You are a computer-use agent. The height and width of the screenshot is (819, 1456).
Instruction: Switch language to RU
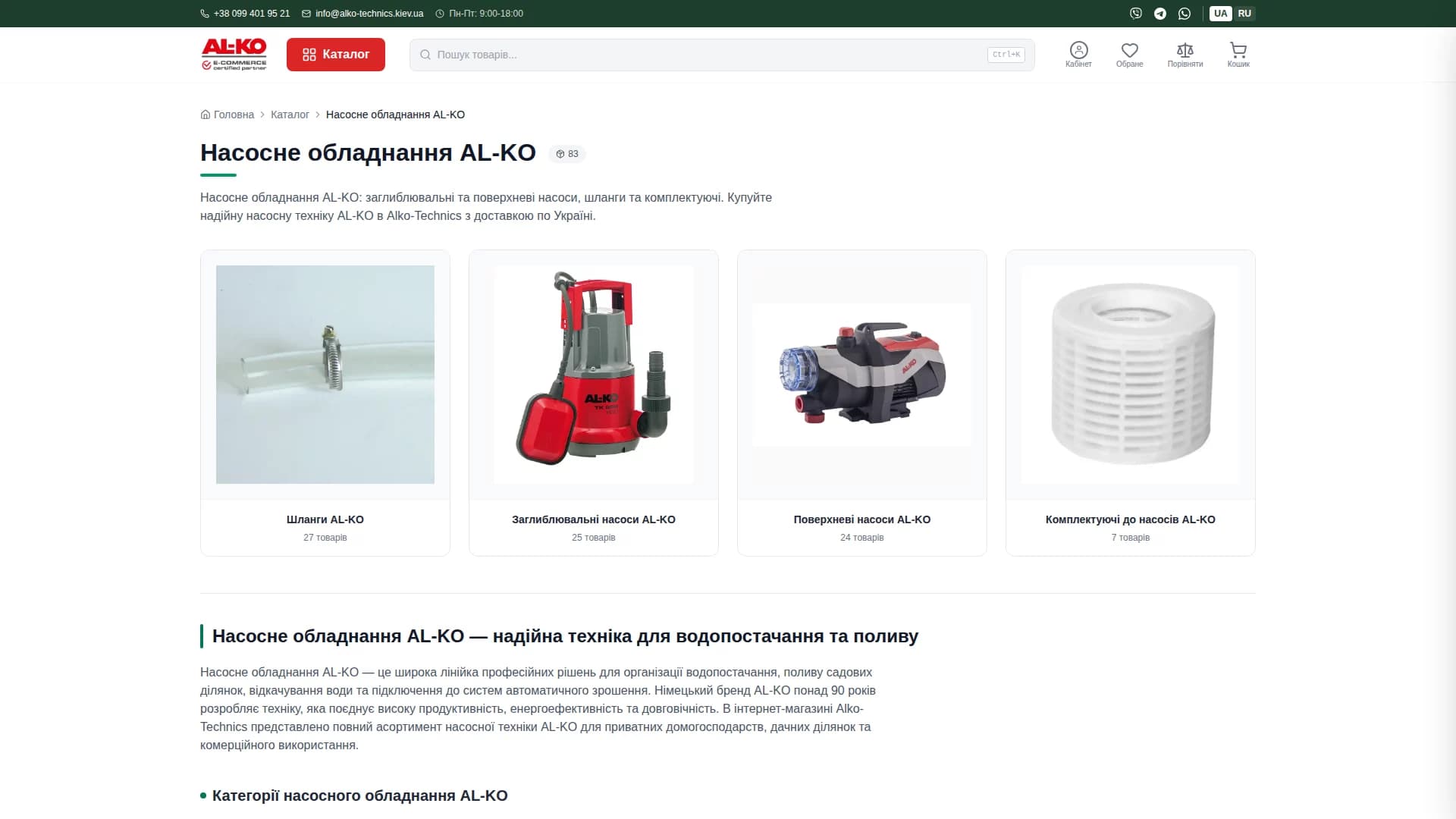point(1244,14)
